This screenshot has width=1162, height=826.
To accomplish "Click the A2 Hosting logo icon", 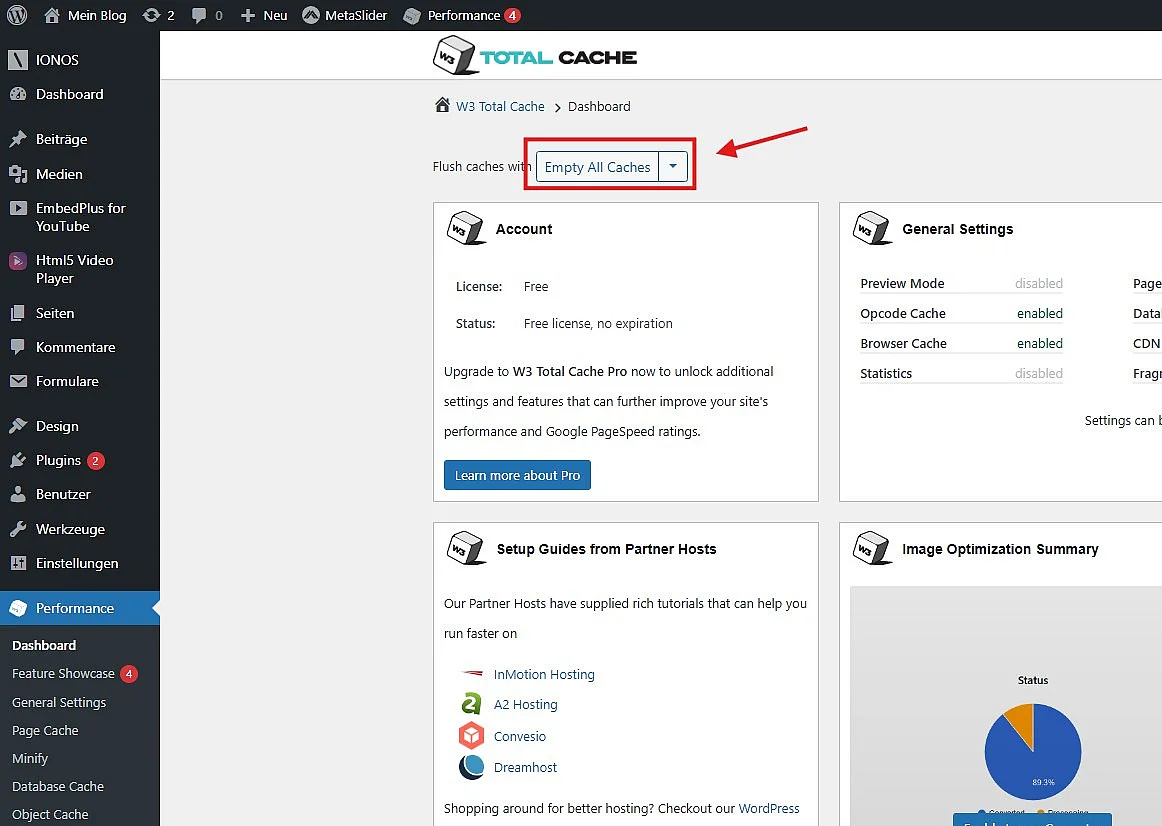I will click(471, 704).
